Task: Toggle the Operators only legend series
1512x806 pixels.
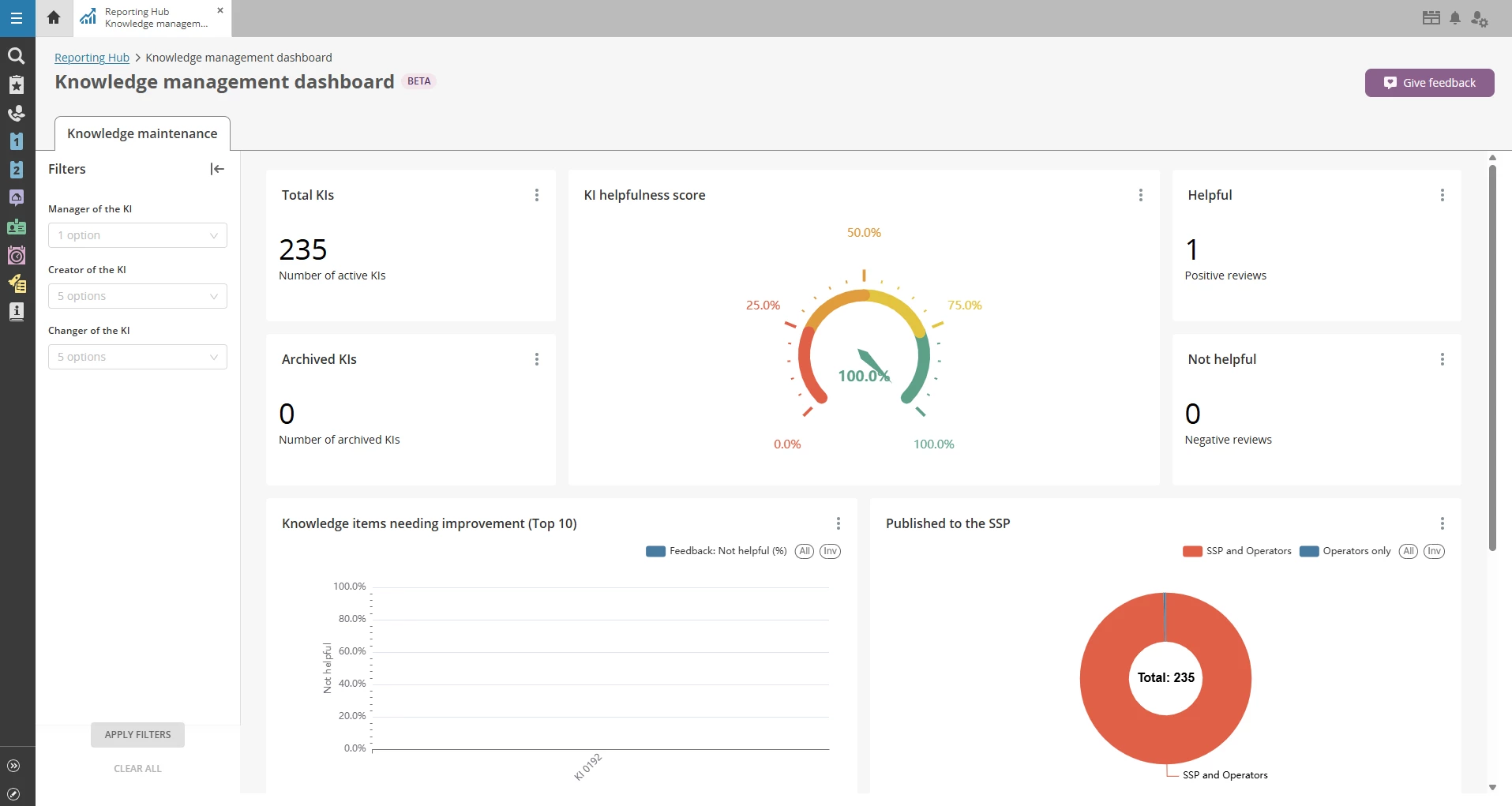Action: (1345, 551)
